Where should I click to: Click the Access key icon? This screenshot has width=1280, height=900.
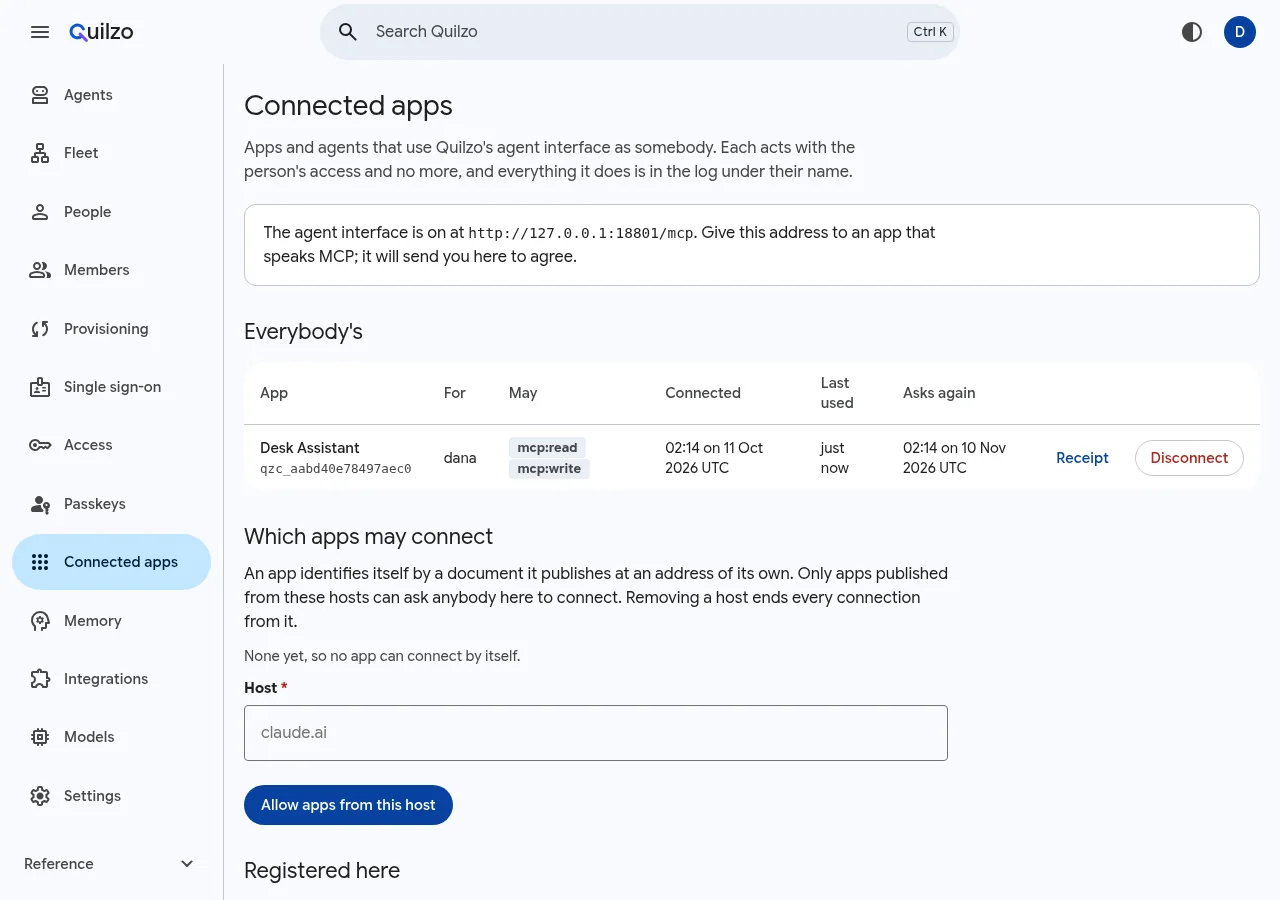click(40, 445)
